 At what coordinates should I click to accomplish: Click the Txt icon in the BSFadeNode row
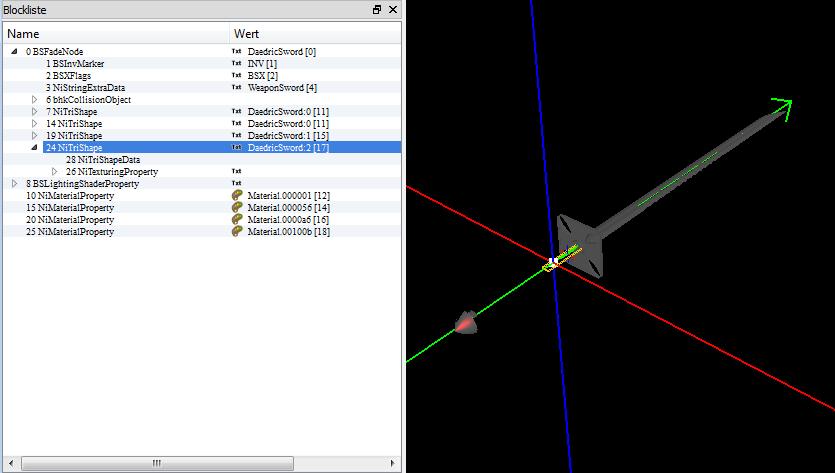[237, 52]
